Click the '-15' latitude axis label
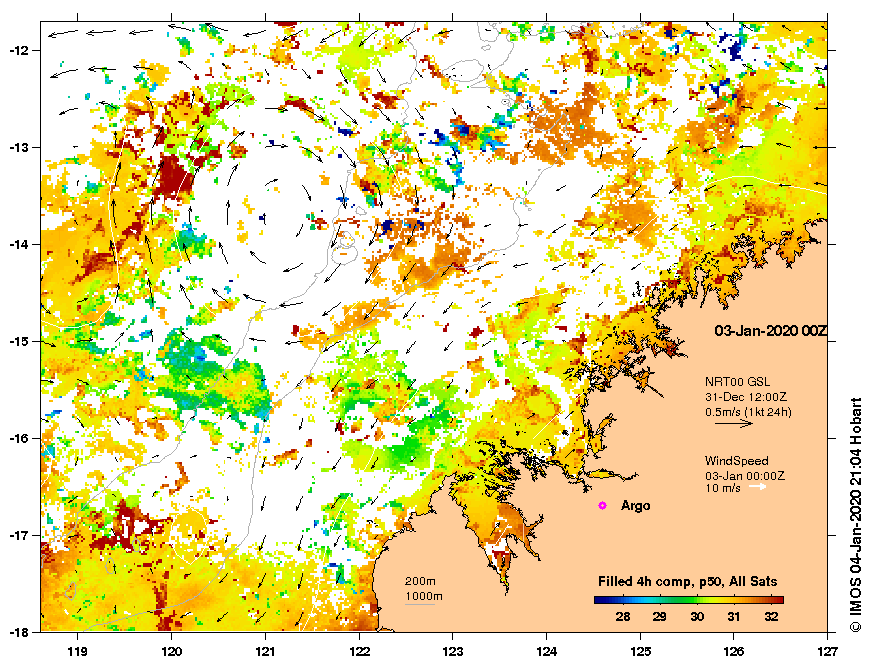The height and width of the screenshot is (666, 871). pos(18,342)
